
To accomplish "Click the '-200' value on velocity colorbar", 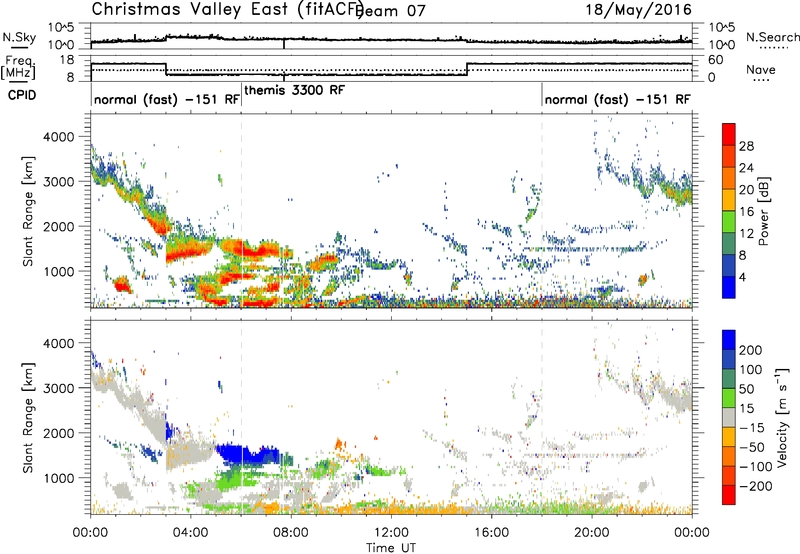I will point(755,486).
